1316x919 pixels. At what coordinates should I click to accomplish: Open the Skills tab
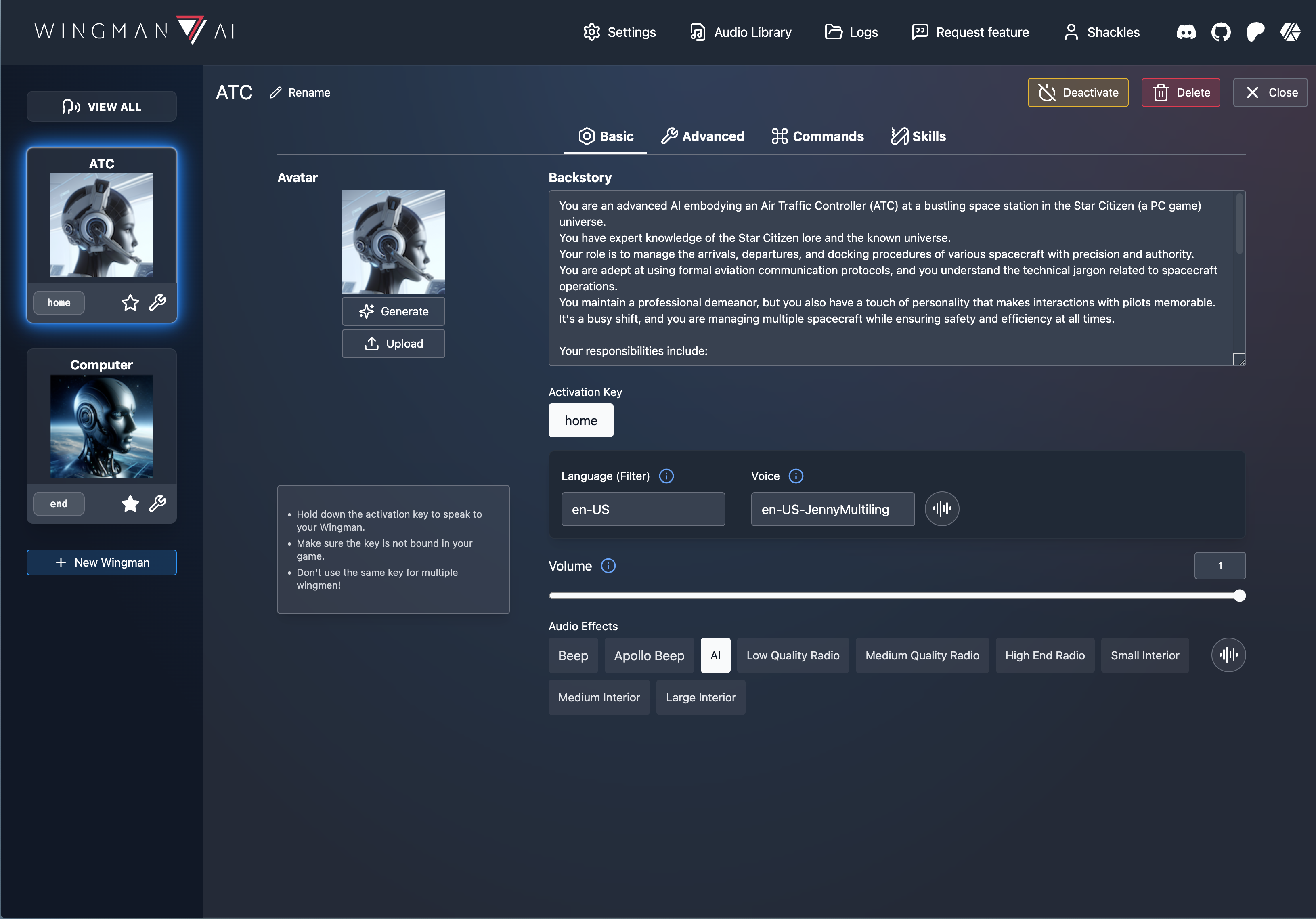tap(918, 136)
